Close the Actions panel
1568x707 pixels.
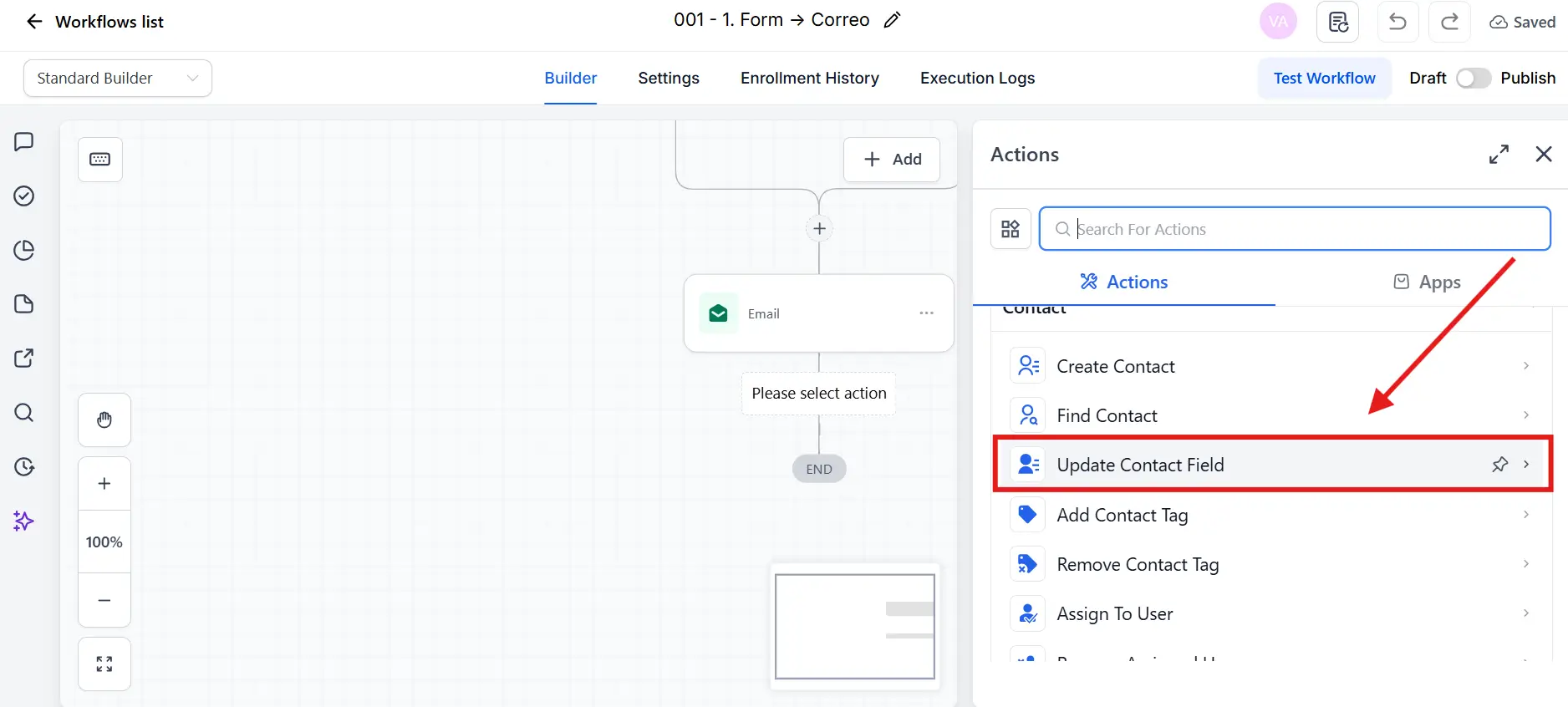[x=1544, y=155]
